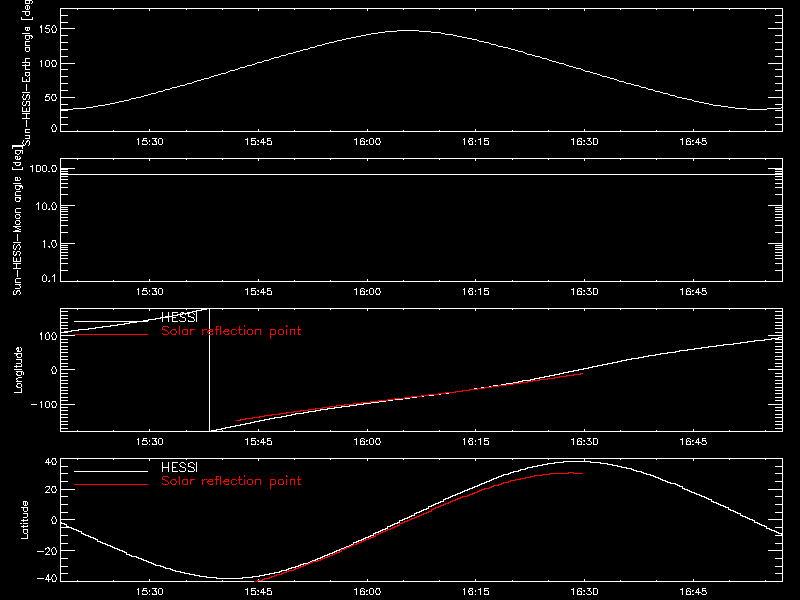Click the 40 tick on Latitude plot
The image size is (800, 600).
51,462
